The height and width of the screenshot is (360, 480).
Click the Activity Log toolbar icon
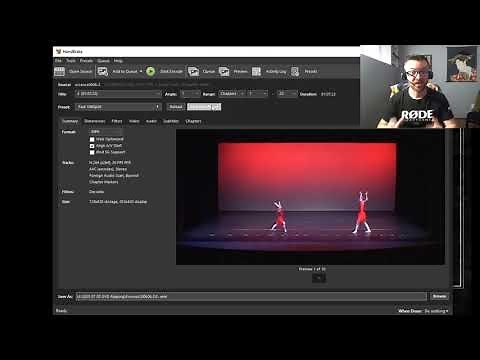pyautogui.click(x=256, y=71)
